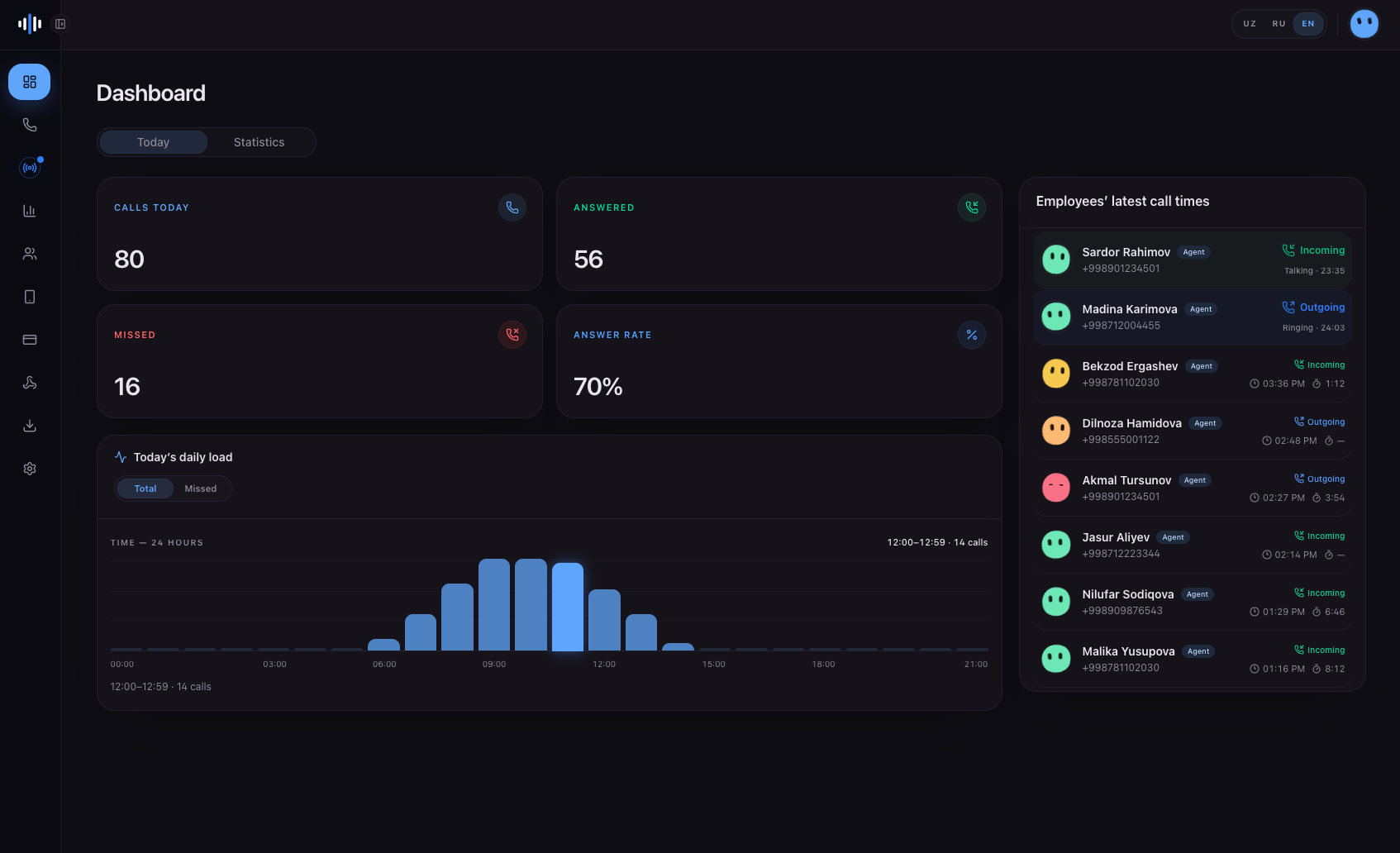Open the employees people sidebar icon
This screenshot has height=853, width=1400.
[30, 254]
